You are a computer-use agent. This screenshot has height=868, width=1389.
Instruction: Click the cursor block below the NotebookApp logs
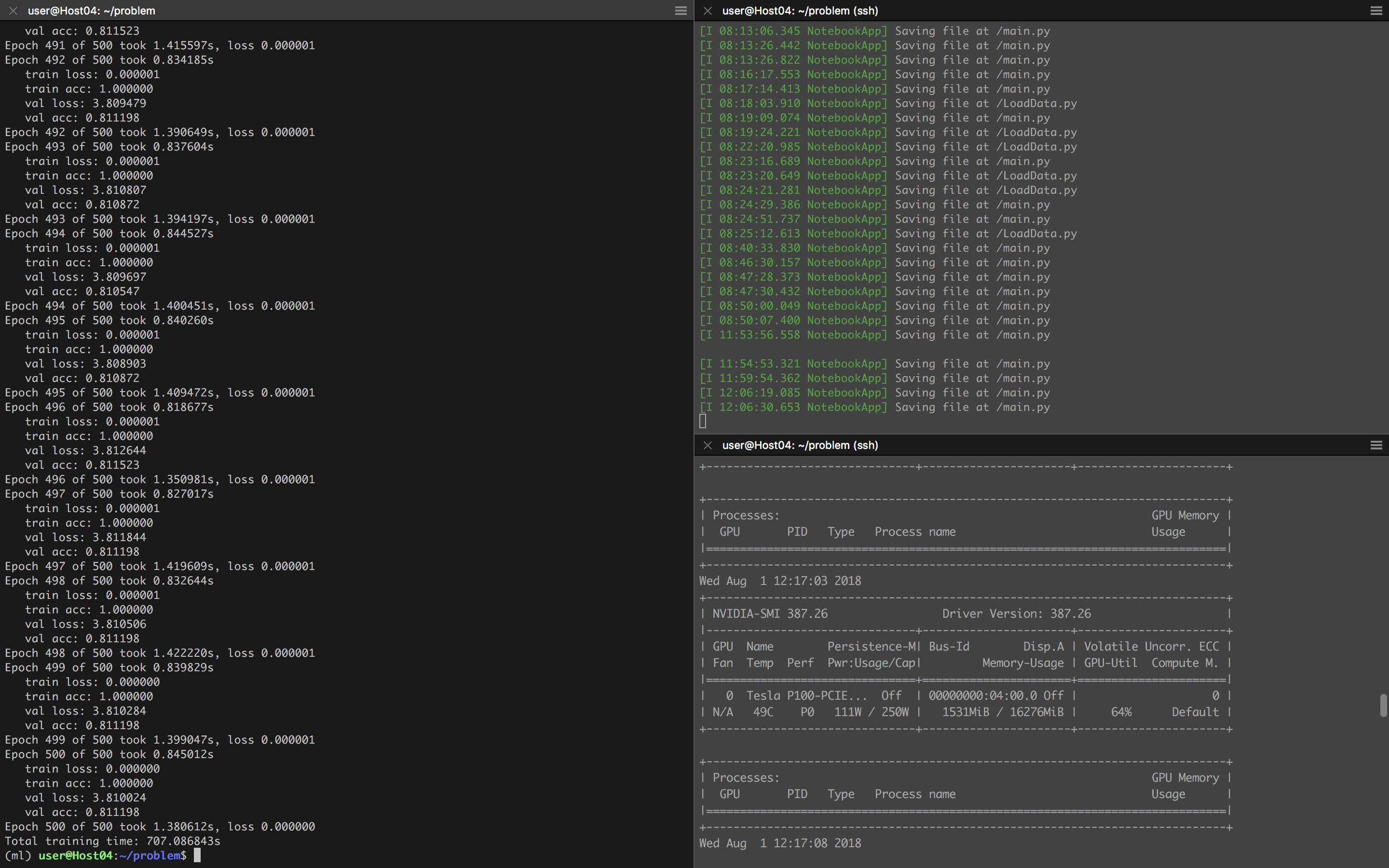tap(703, 421)
